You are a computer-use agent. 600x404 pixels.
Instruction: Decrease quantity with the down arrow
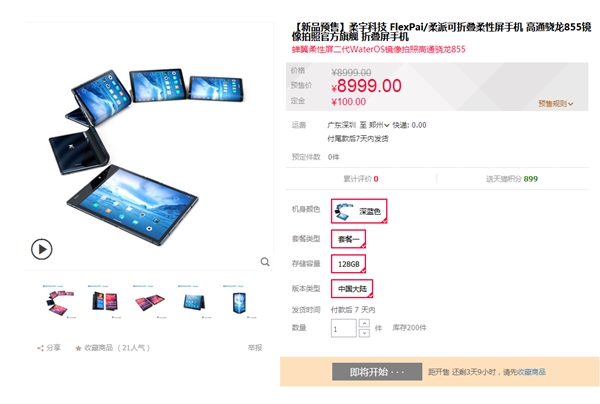click(364, 333)
